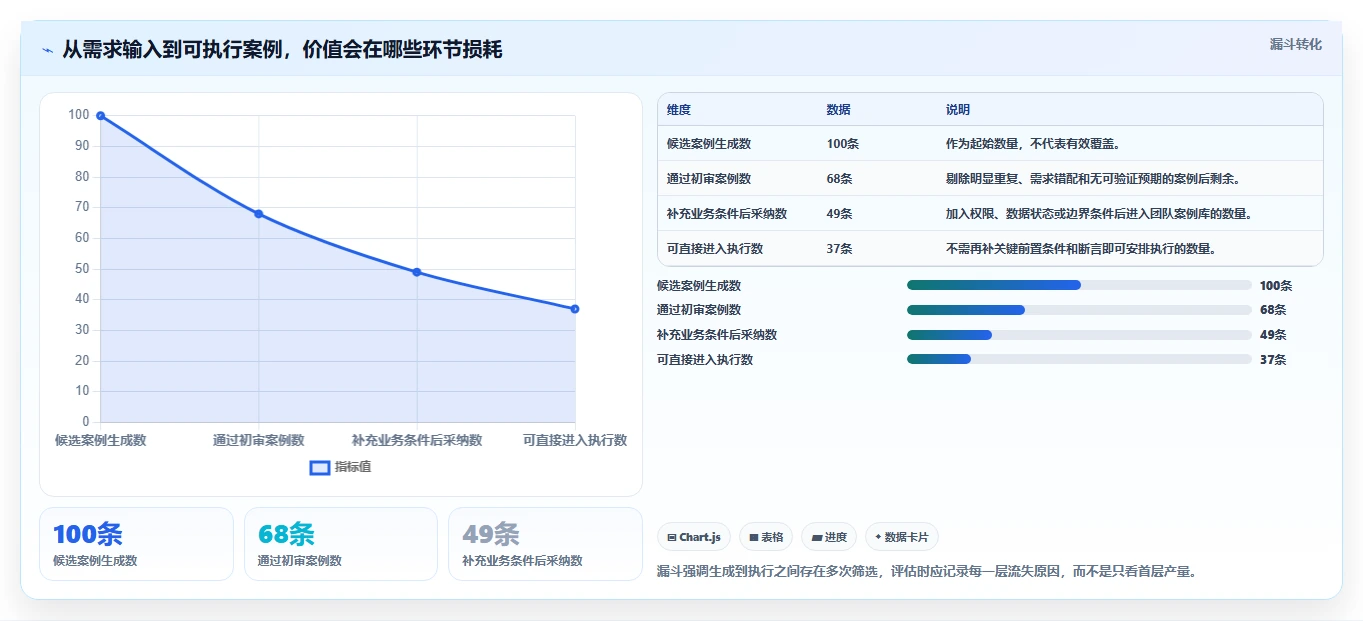Click description starting with 加入权限

pos(1099,214)
